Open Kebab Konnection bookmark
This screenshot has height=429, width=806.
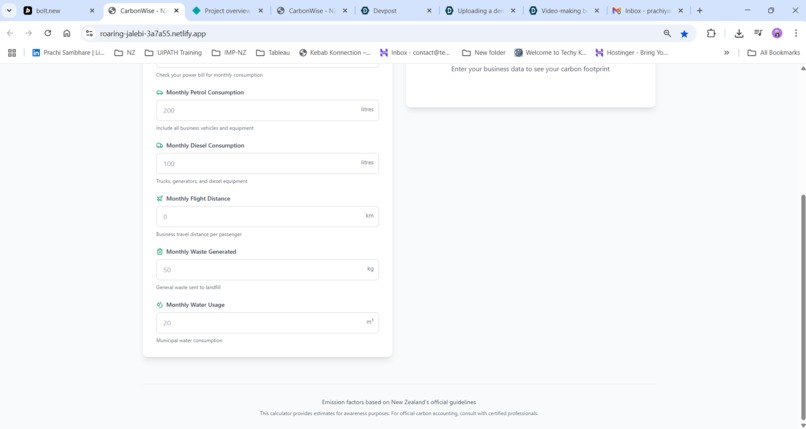click(x=335, y=52)
